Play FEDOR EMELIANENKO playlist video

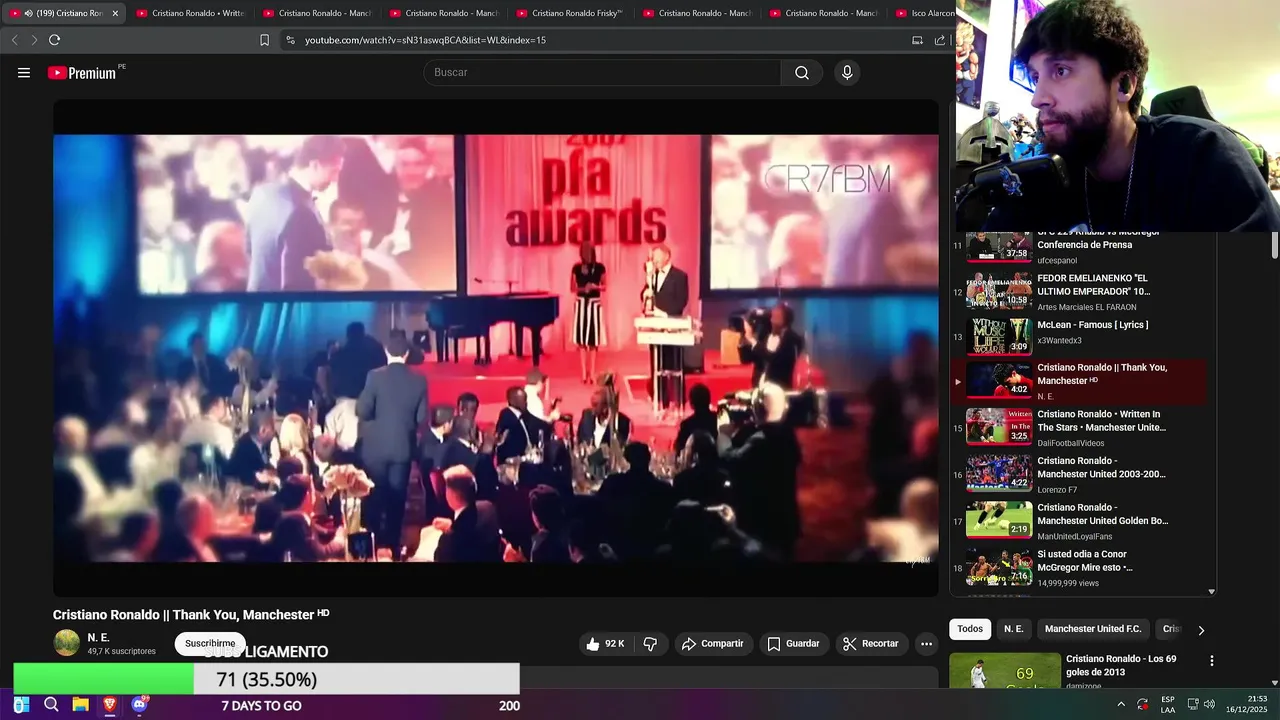click(x=1077, y=292)
